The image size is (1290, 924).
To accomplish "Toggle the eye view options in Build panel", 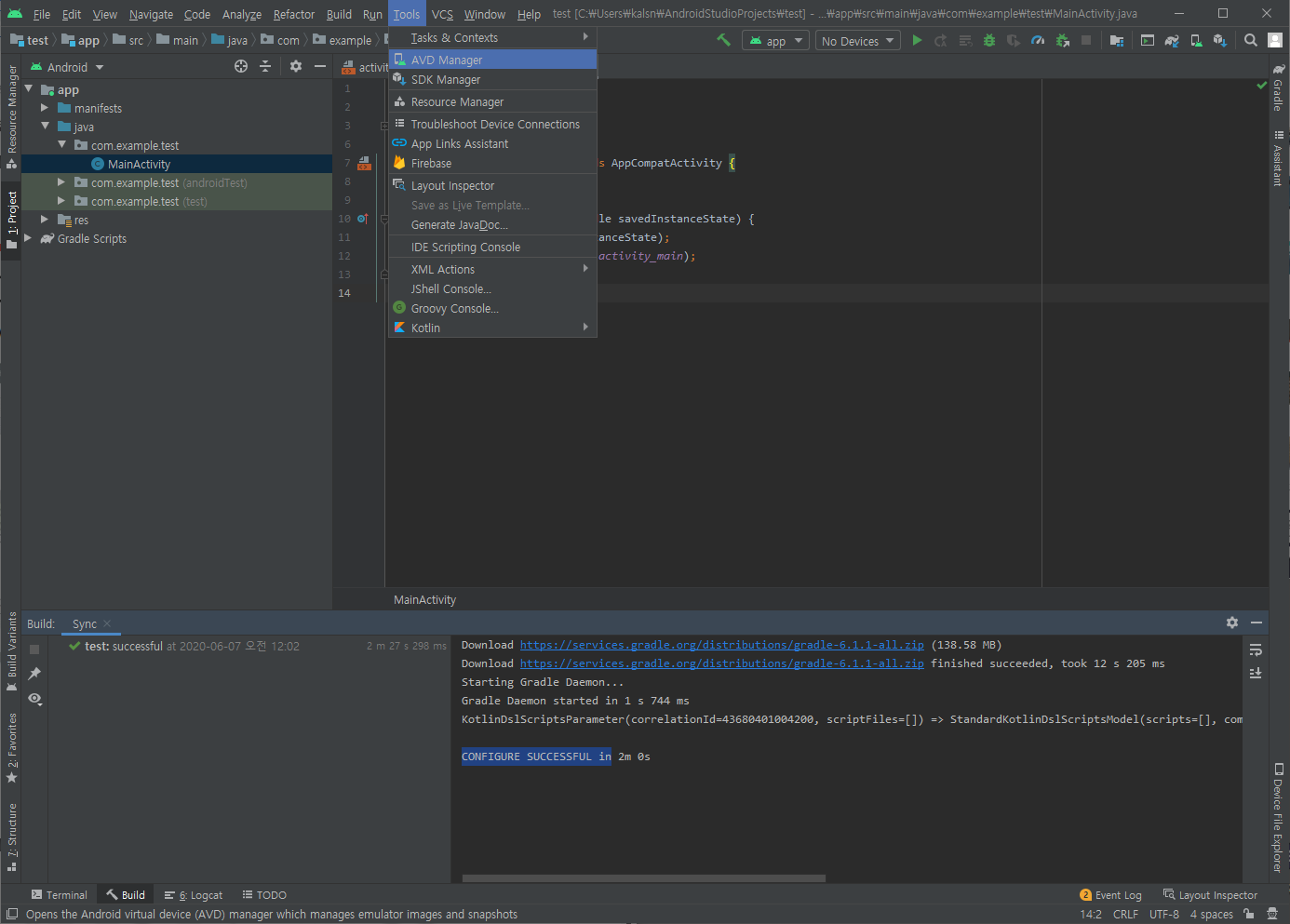I will (34, 698).
